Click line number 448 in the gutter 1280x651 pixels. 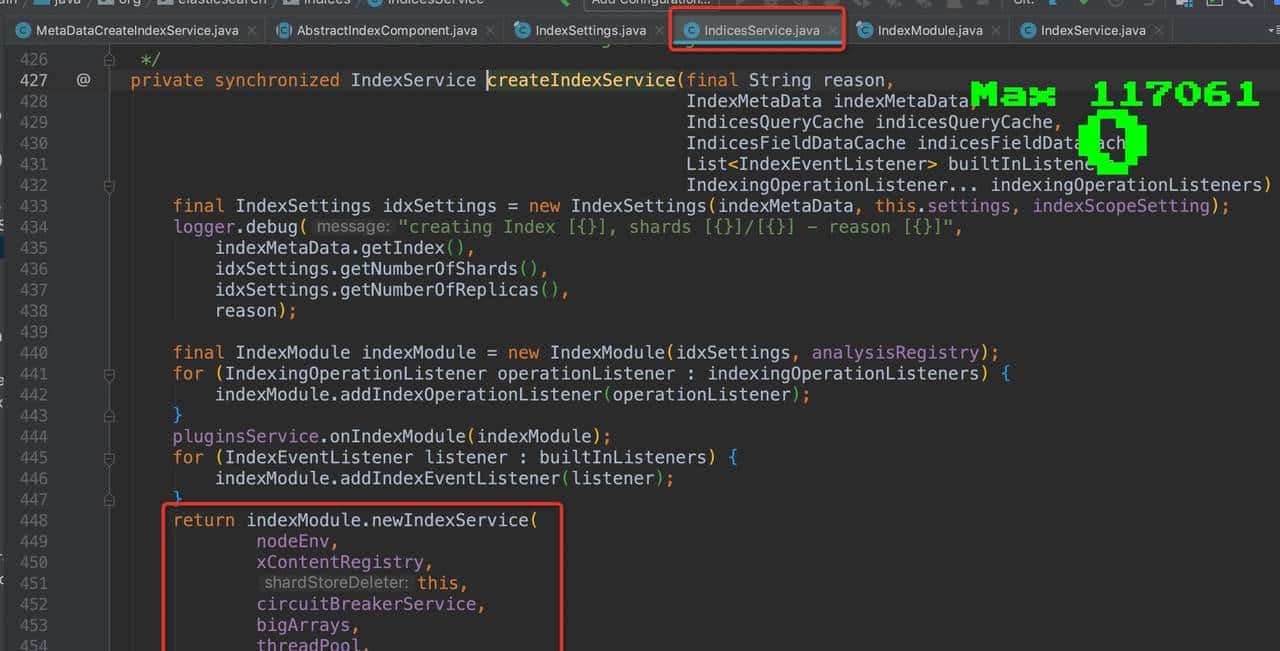coord(33,521)
